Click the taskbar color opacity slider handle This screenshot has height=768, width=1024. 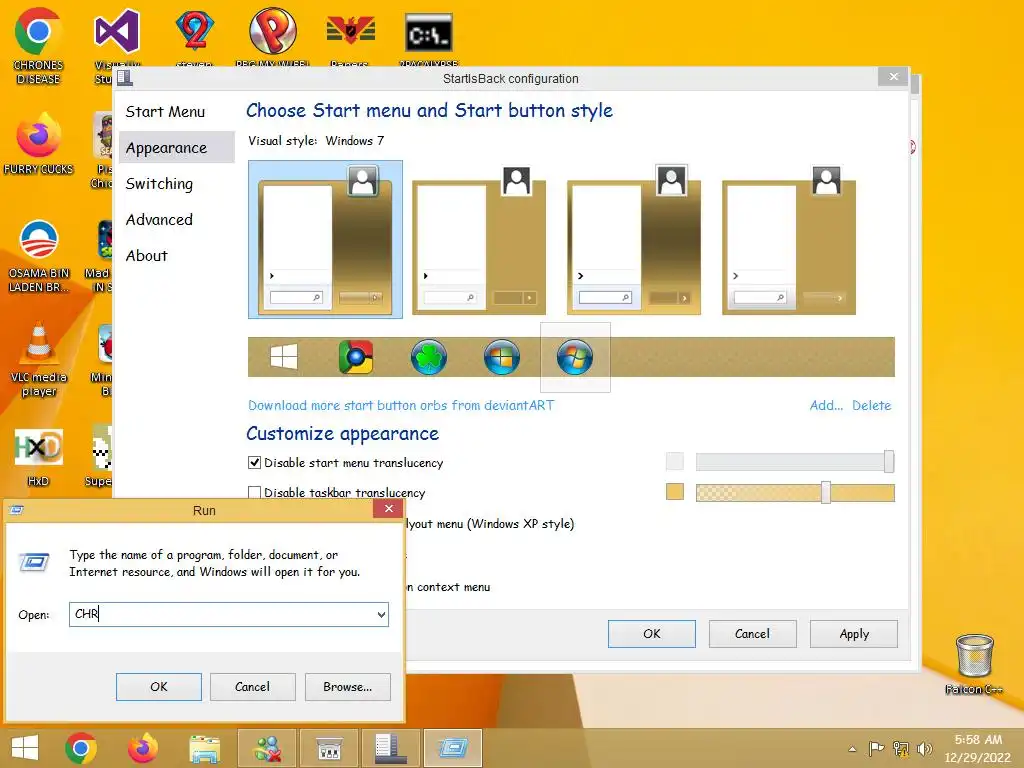point(825,492)
